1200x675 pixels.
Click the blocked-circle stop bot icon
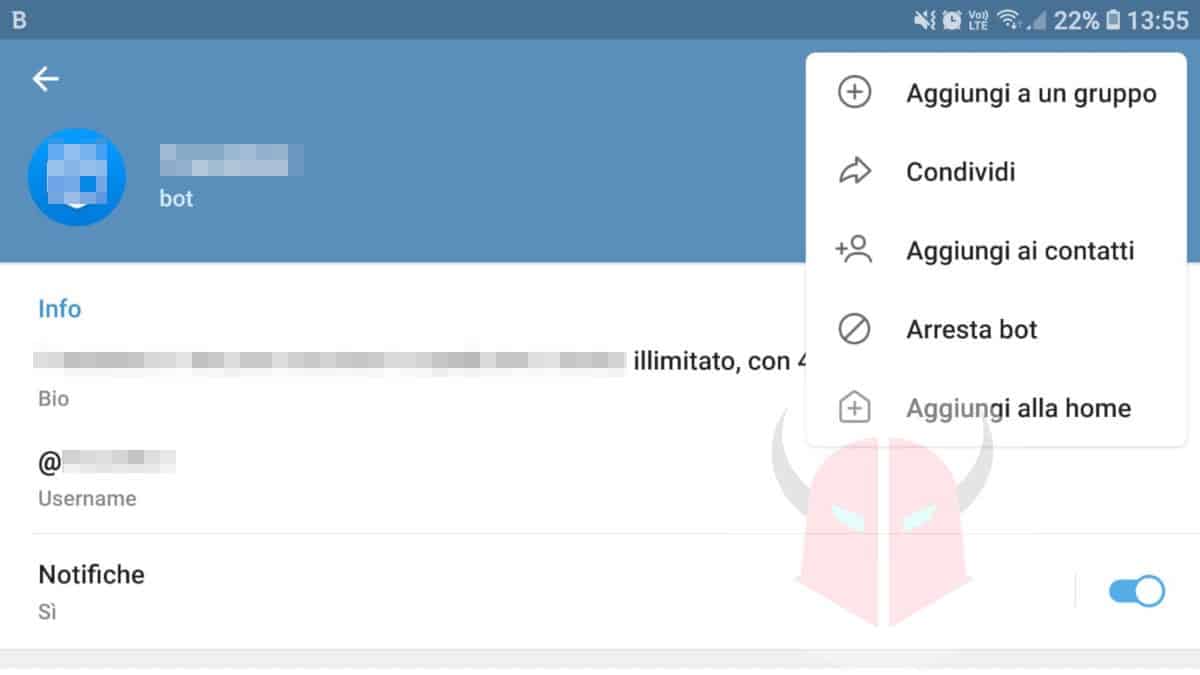854,329
